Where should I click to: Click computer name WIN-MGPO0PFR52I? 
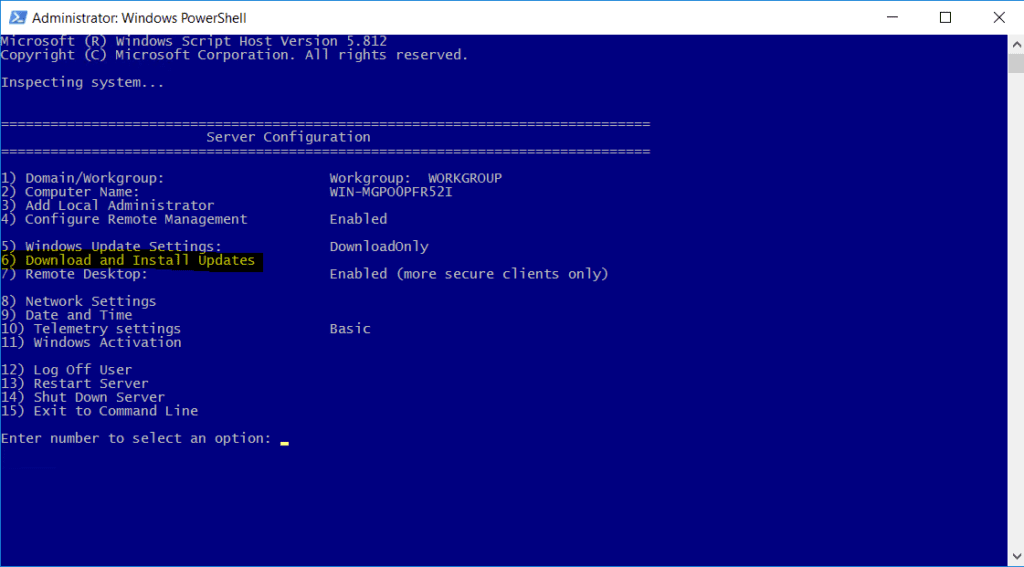391,192
